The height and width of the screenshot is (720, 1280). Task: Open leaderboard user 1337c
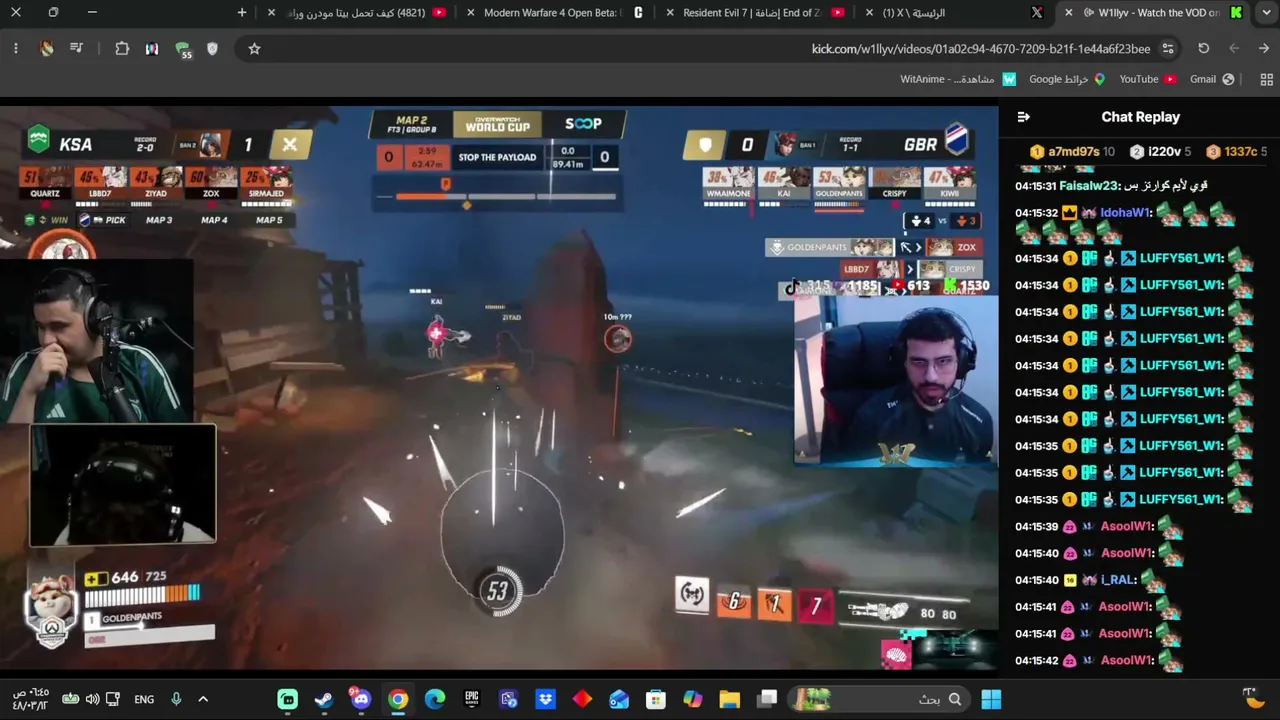[1237, 152]
